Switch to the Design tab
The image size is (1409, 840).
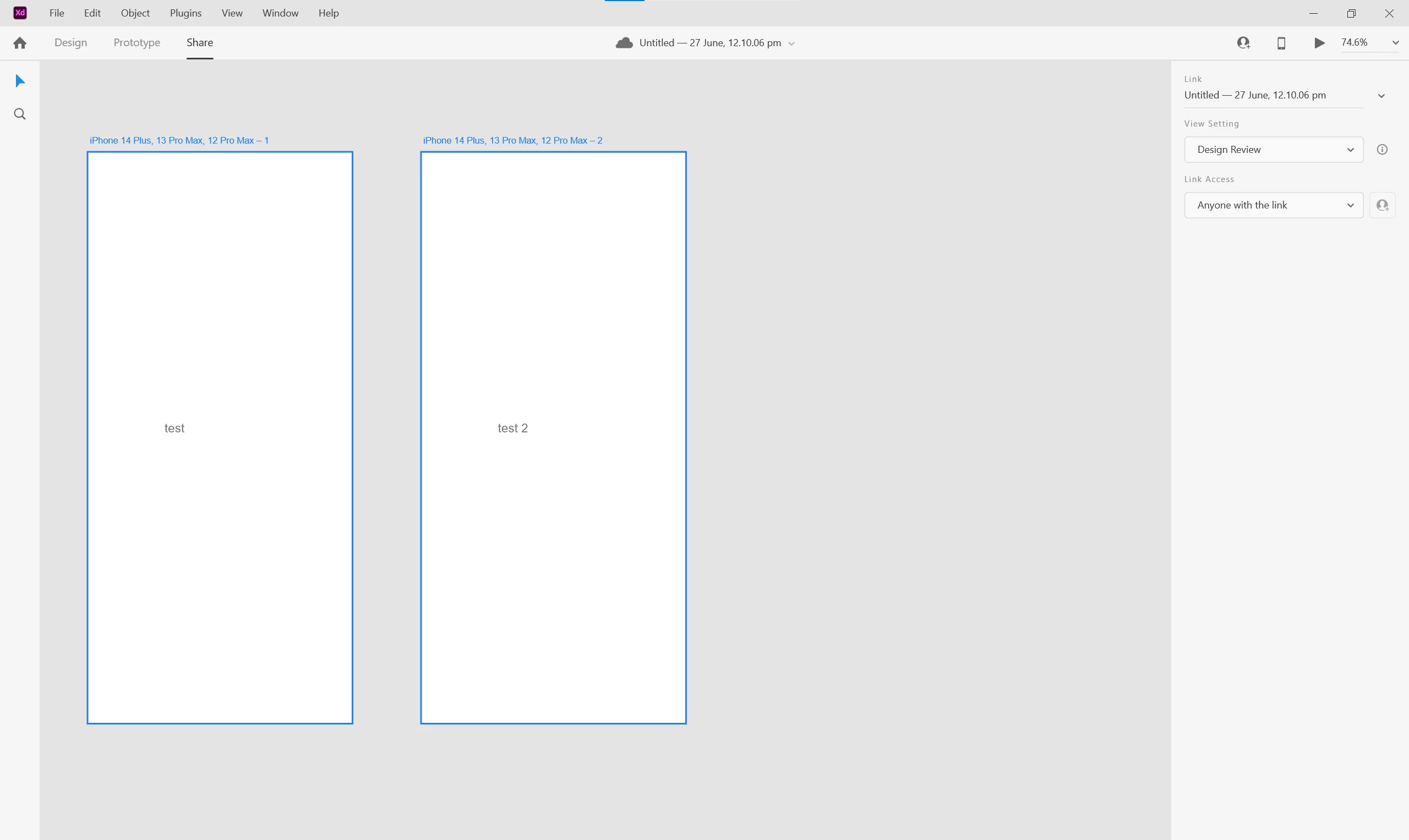click(71, 42)
